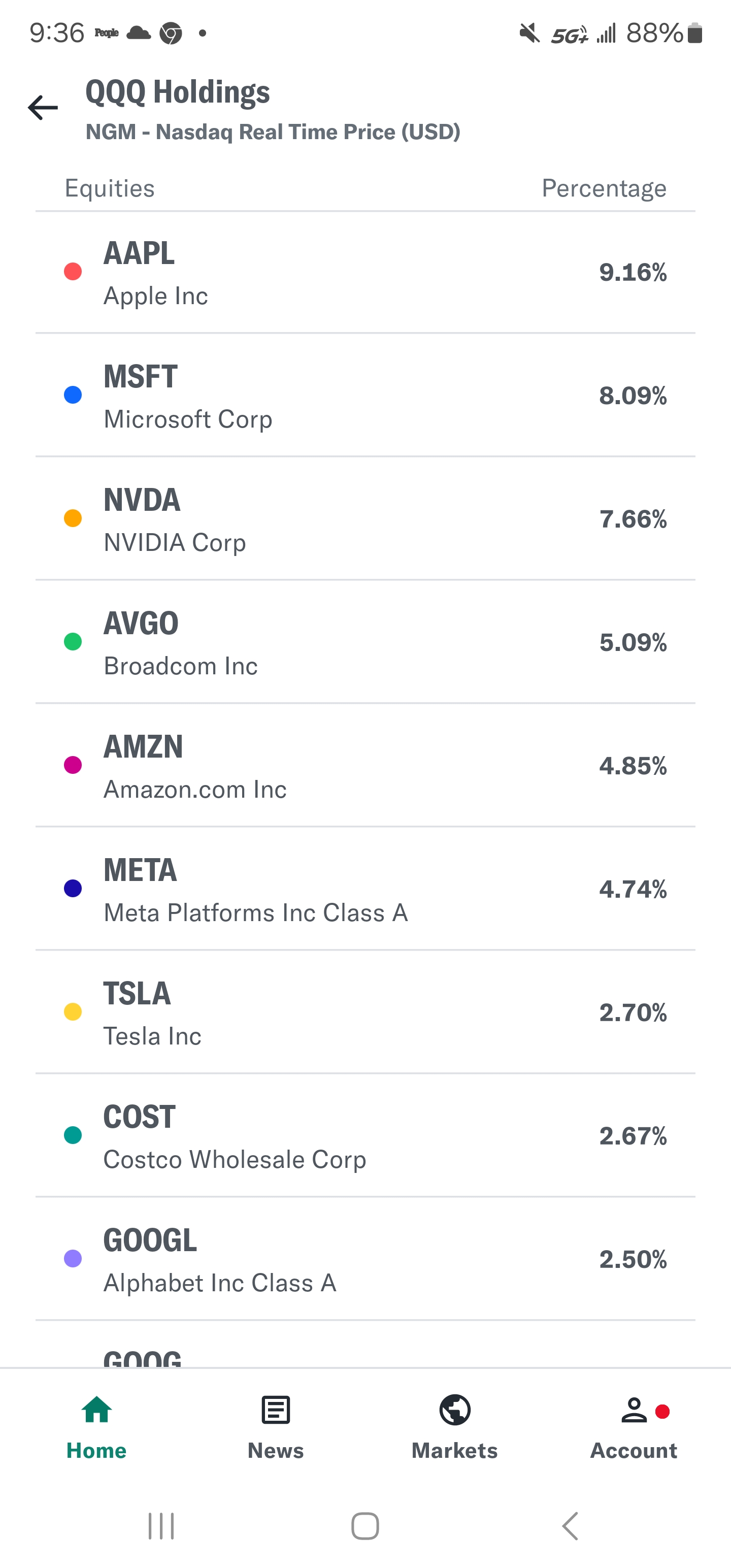731x1568 pixels.
Task: Open the Home tab icon
Action: (x=97, y=1410)
